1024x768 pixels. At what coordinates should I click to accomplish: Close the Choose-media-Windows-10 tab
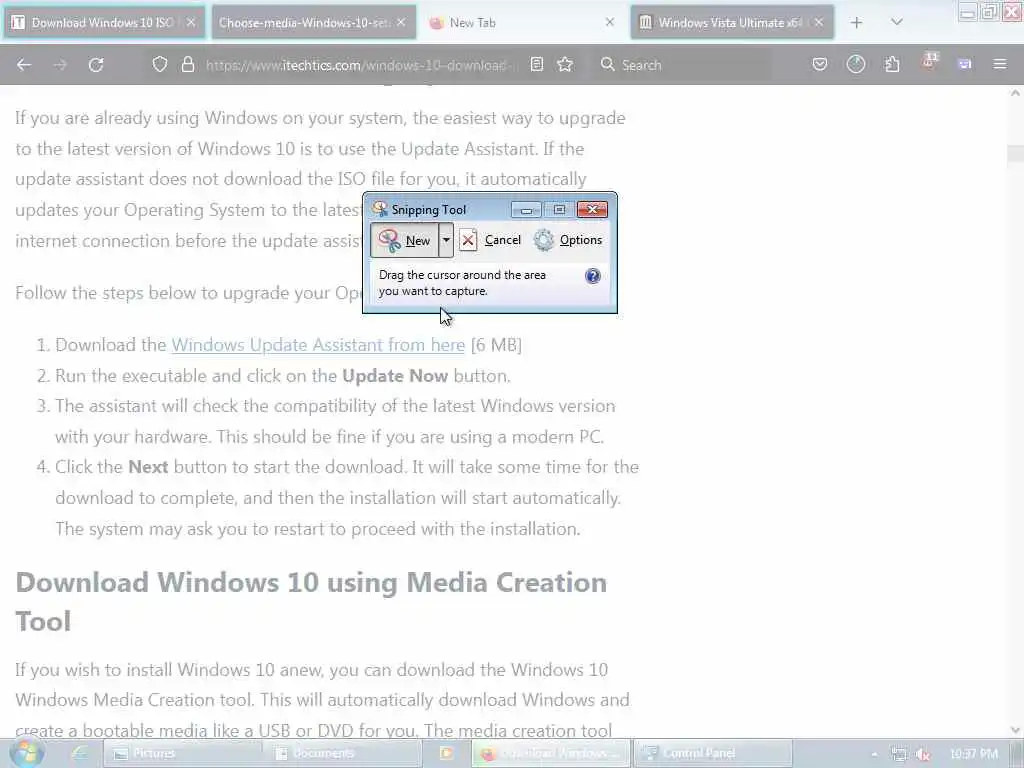click(401, 22)
